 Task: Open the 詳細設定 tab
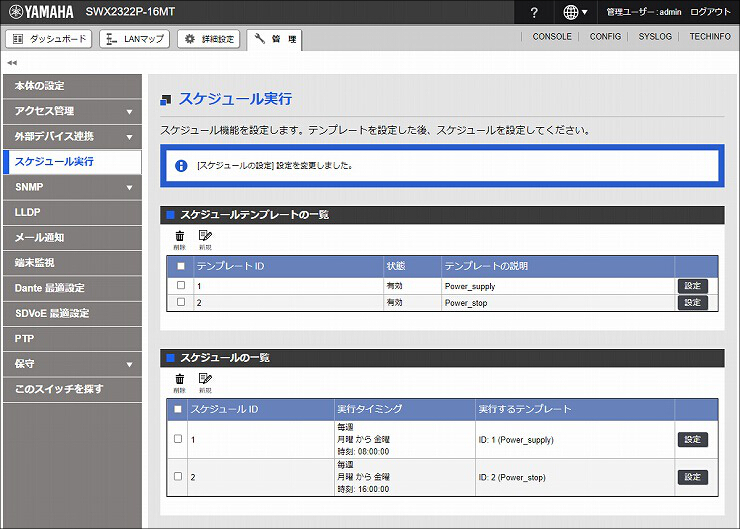[209, 39]
